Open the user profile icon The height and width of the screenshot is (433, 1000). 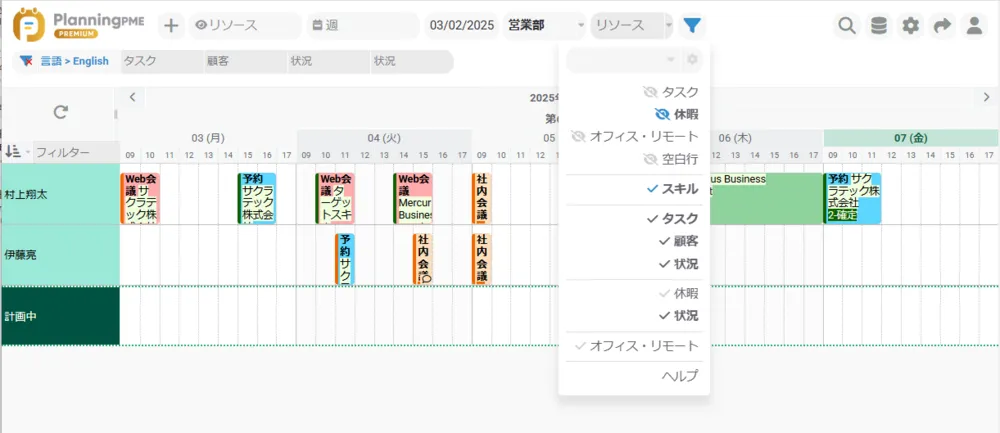(x=974, y=26)
